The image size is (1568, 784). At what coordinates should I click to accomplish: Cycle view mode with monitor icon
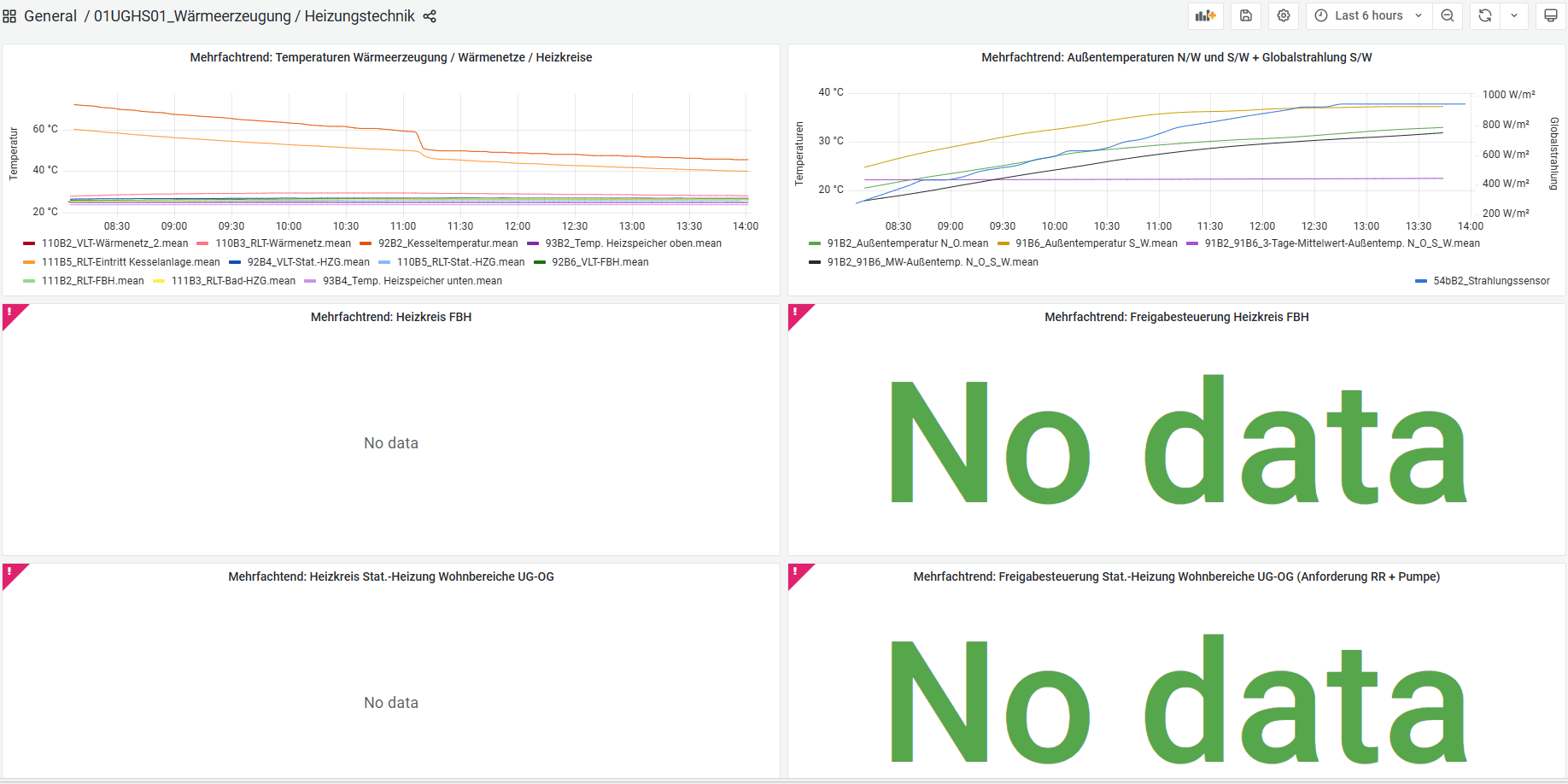tap(1551, 16)
